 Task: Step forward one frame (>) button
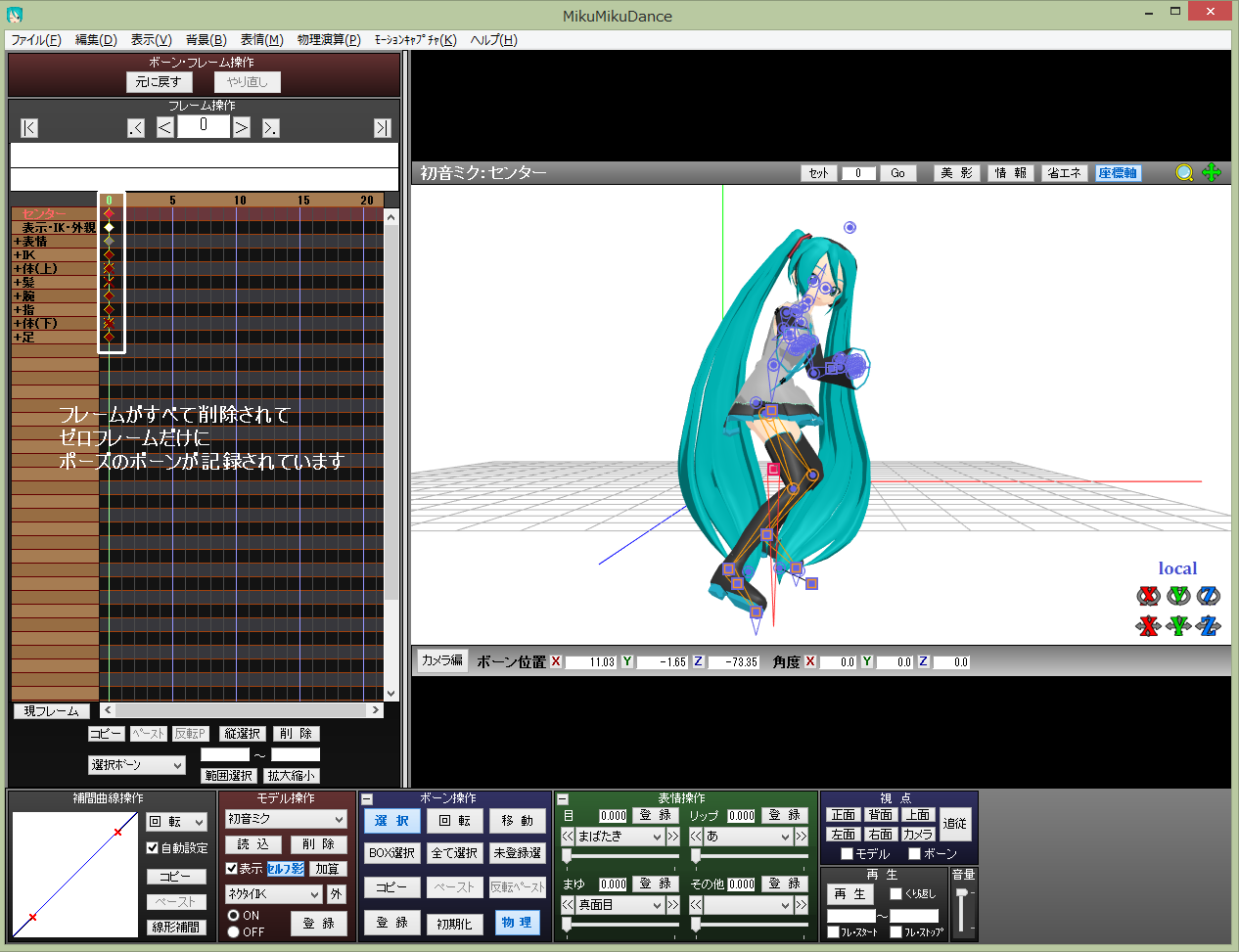point(242,128)
